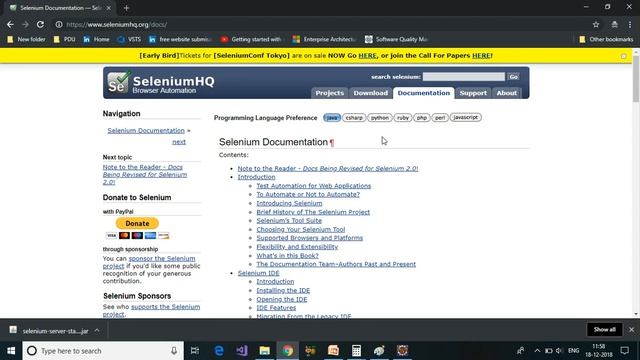The height and width of the screenshot is (360, 640).
Task: Open the Support tab
Action: click(473, 93)
